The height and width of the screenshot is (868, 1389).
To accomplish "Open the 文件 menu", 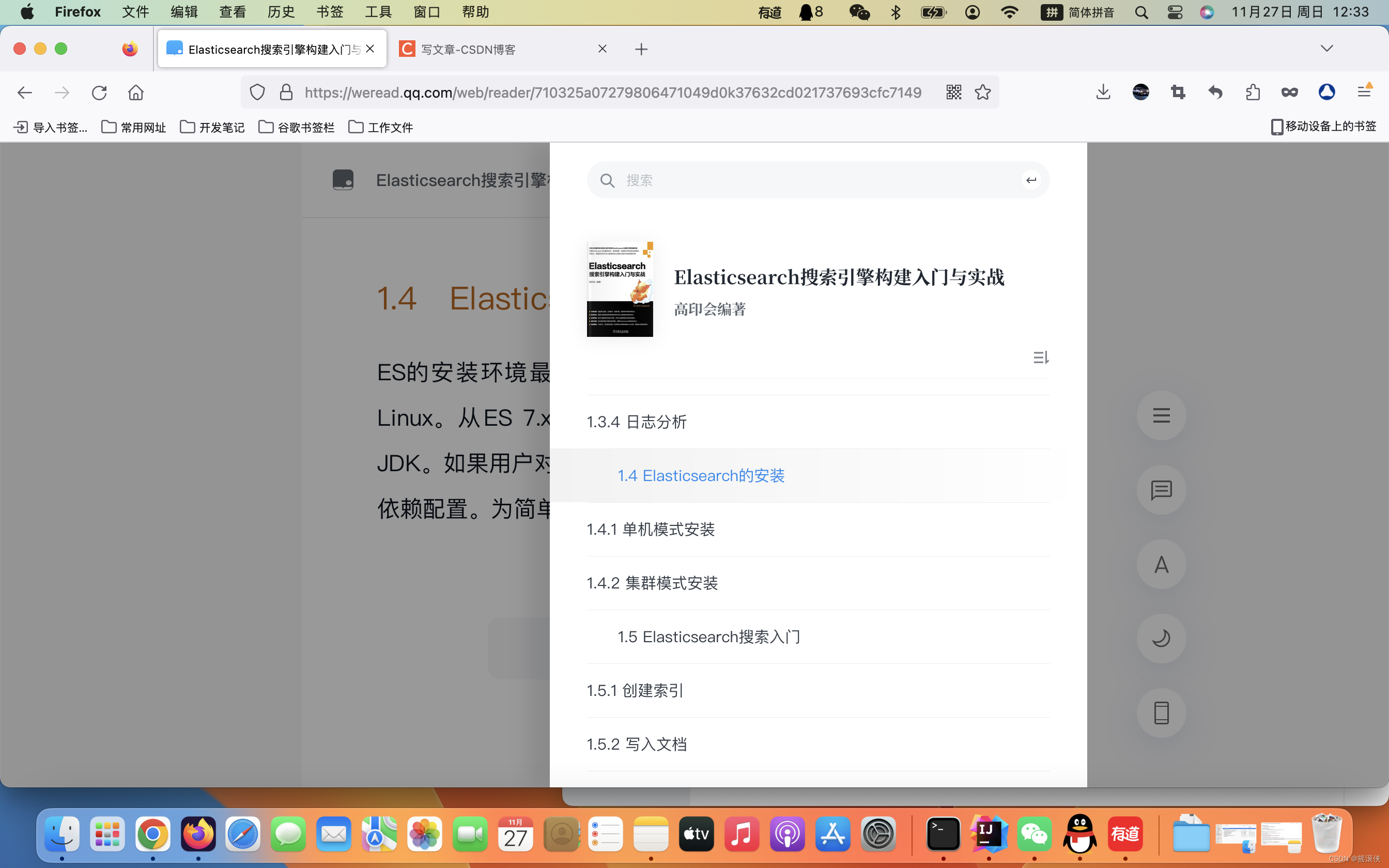I will coord(135,12).
